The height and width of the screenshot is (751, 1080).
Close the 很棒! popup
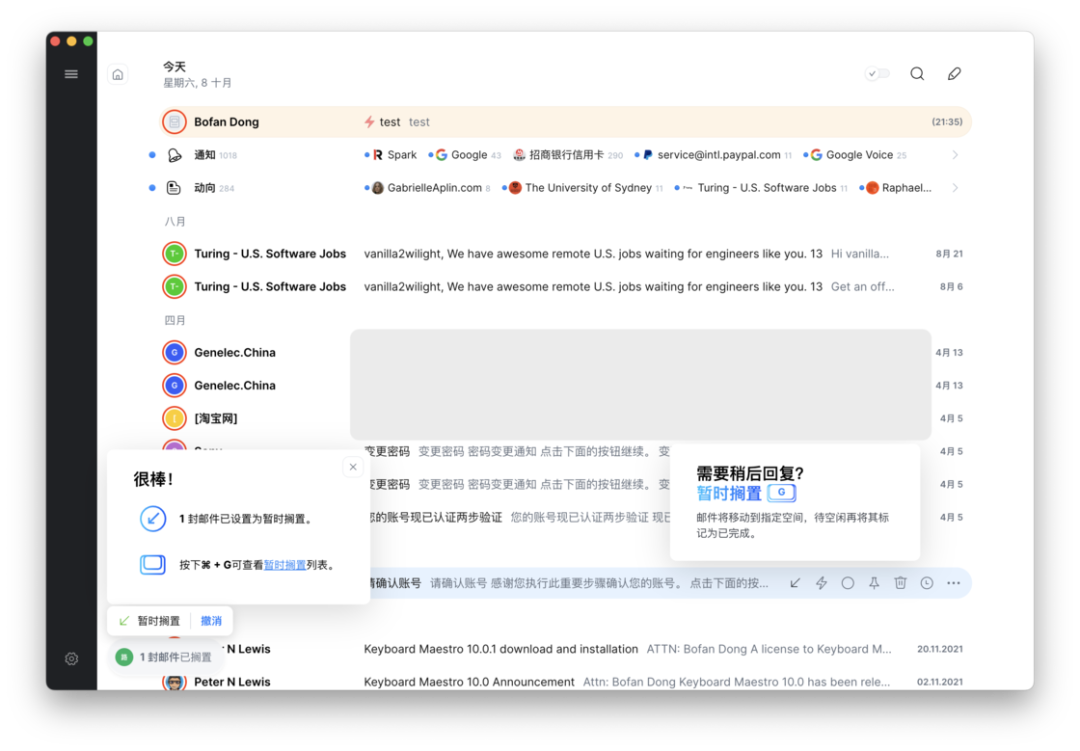[353, 467]
